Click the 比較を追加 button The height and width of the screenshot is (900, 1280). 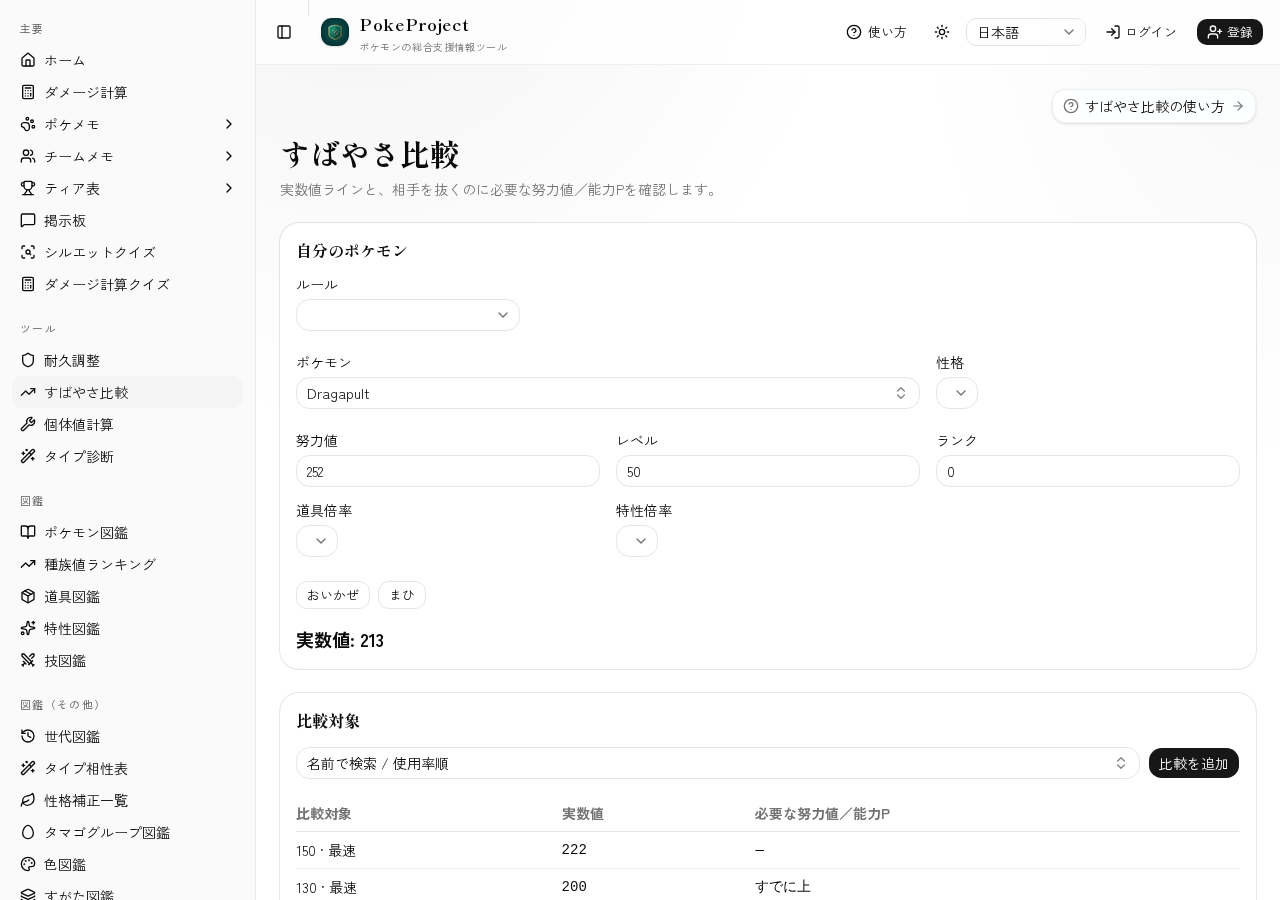click(x=1194, y=763)
